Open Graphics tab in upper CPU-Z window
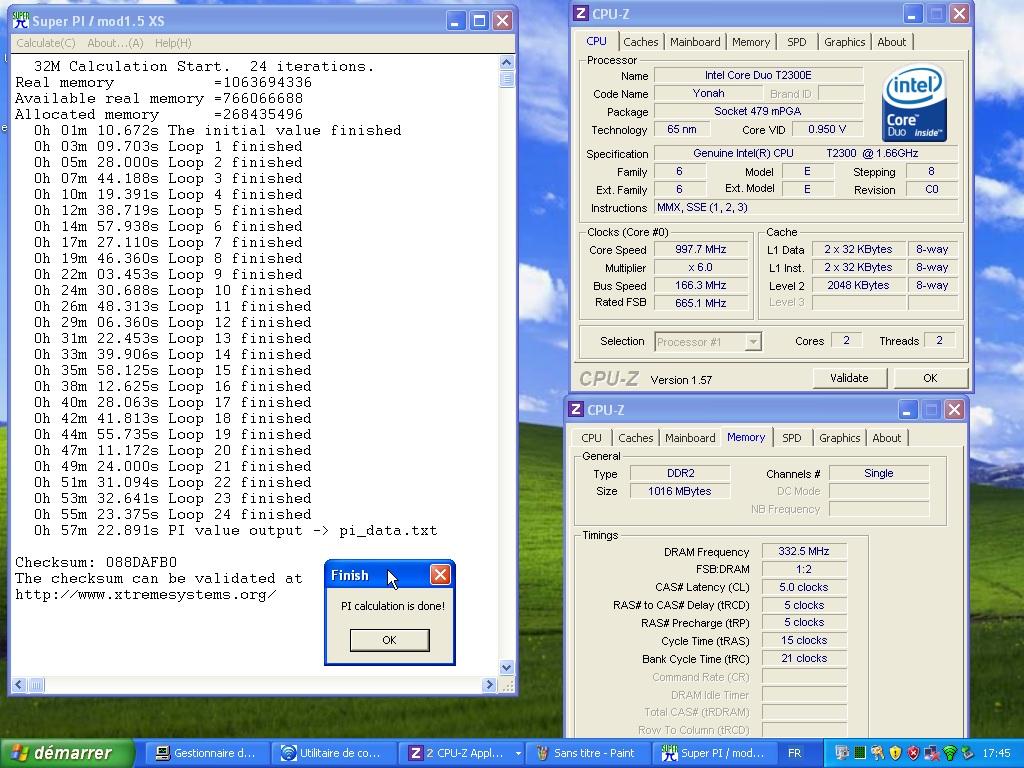 coord(844,42)
